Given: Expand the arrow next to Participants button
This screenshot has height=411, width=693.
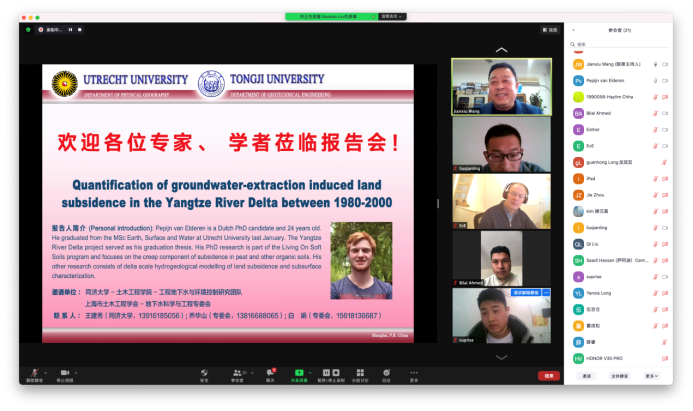Looking at the screenshot, I should [252, 373].
